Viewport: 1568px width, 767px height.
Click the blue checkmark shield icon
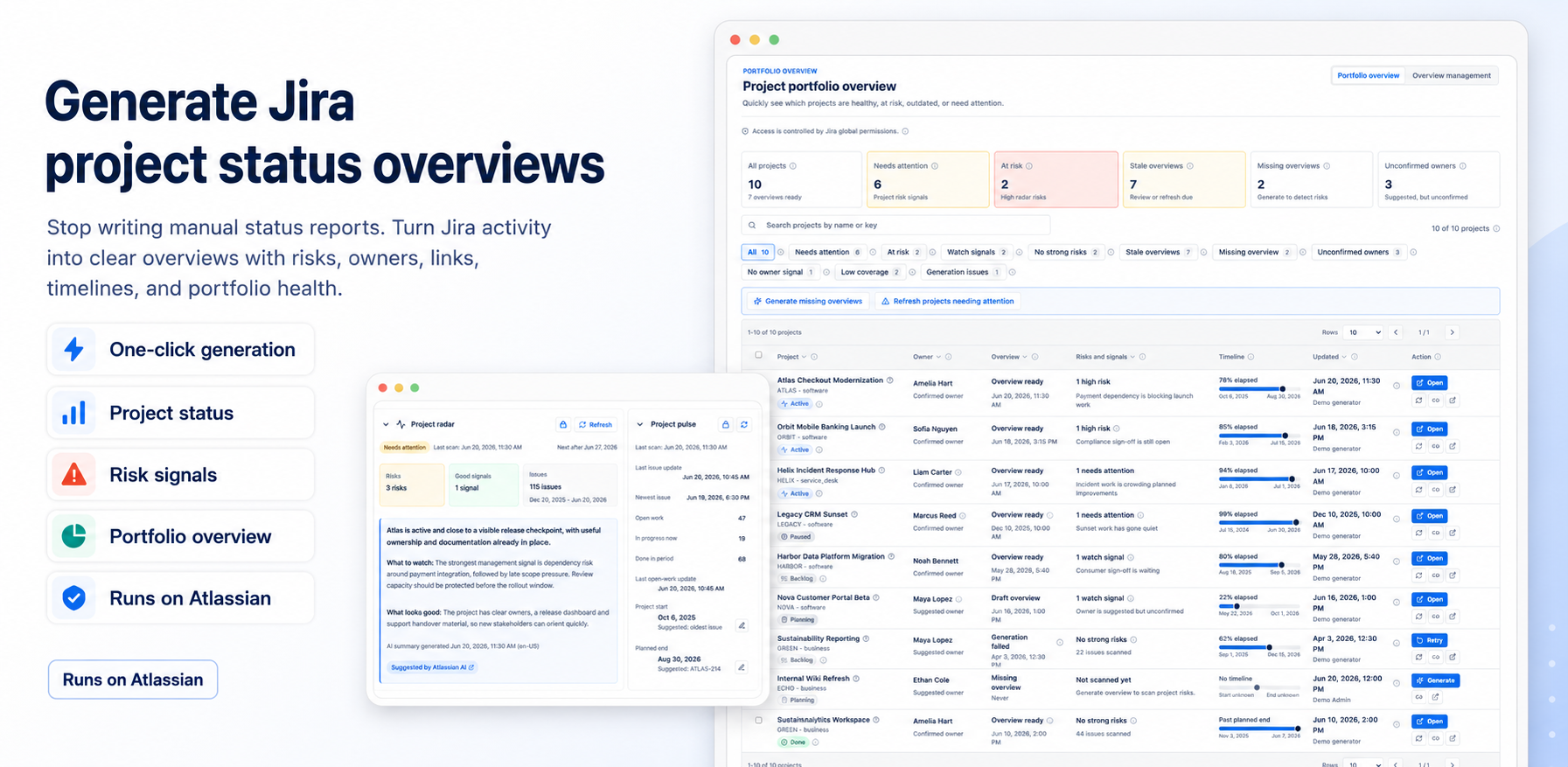point(74,598)
